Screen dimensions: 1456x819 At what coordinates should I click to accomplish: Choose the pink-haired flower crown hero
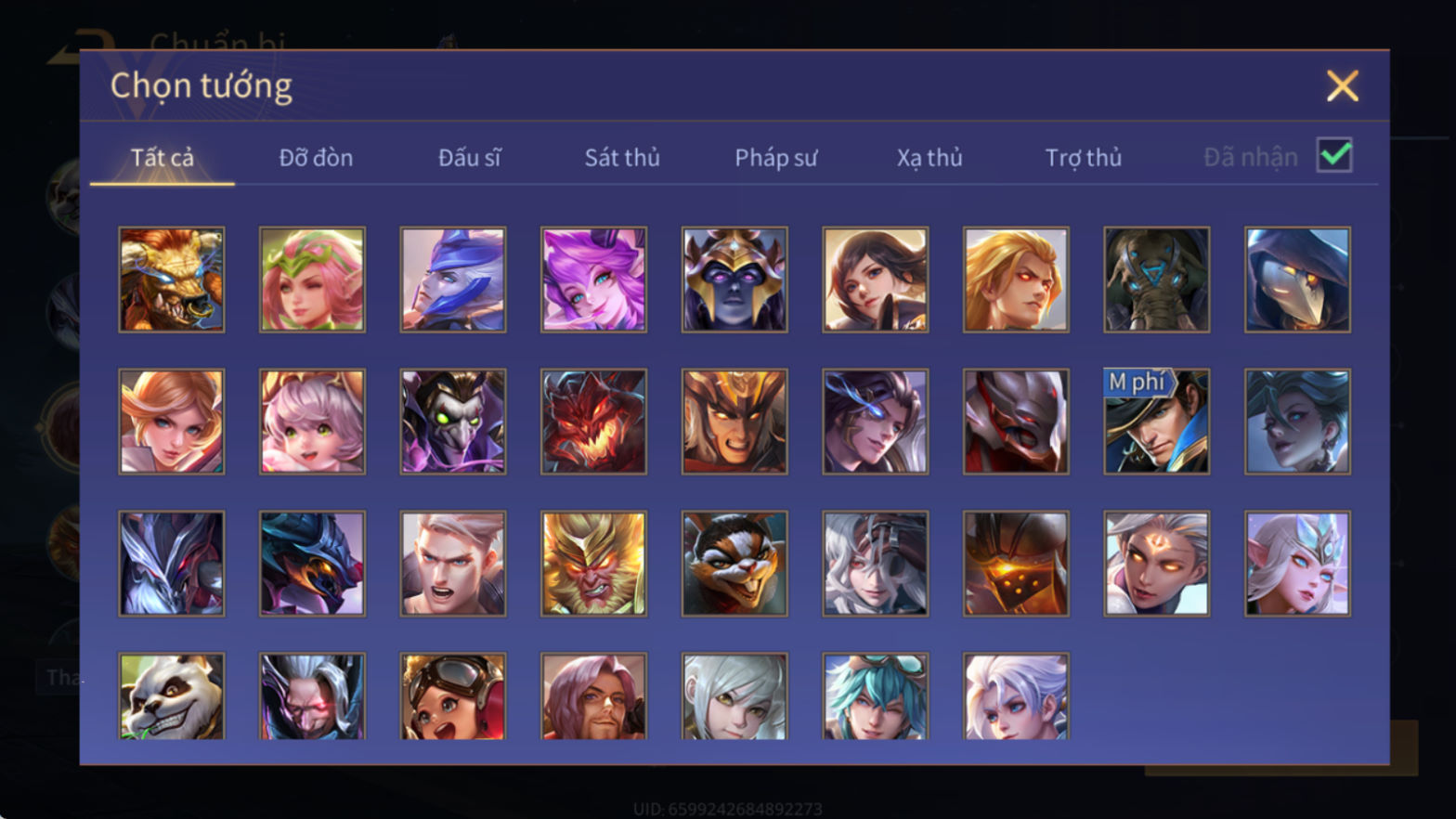312,279
